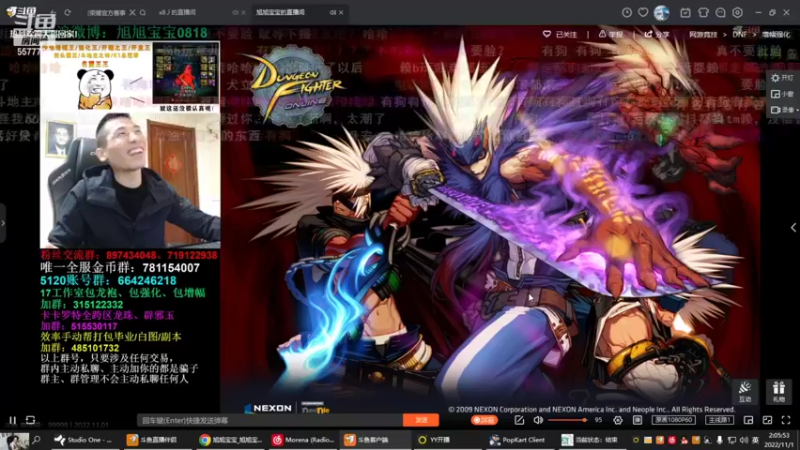Open the messages chat bubble icon
This screenshot has height=450, width=800.
(720, 13)
